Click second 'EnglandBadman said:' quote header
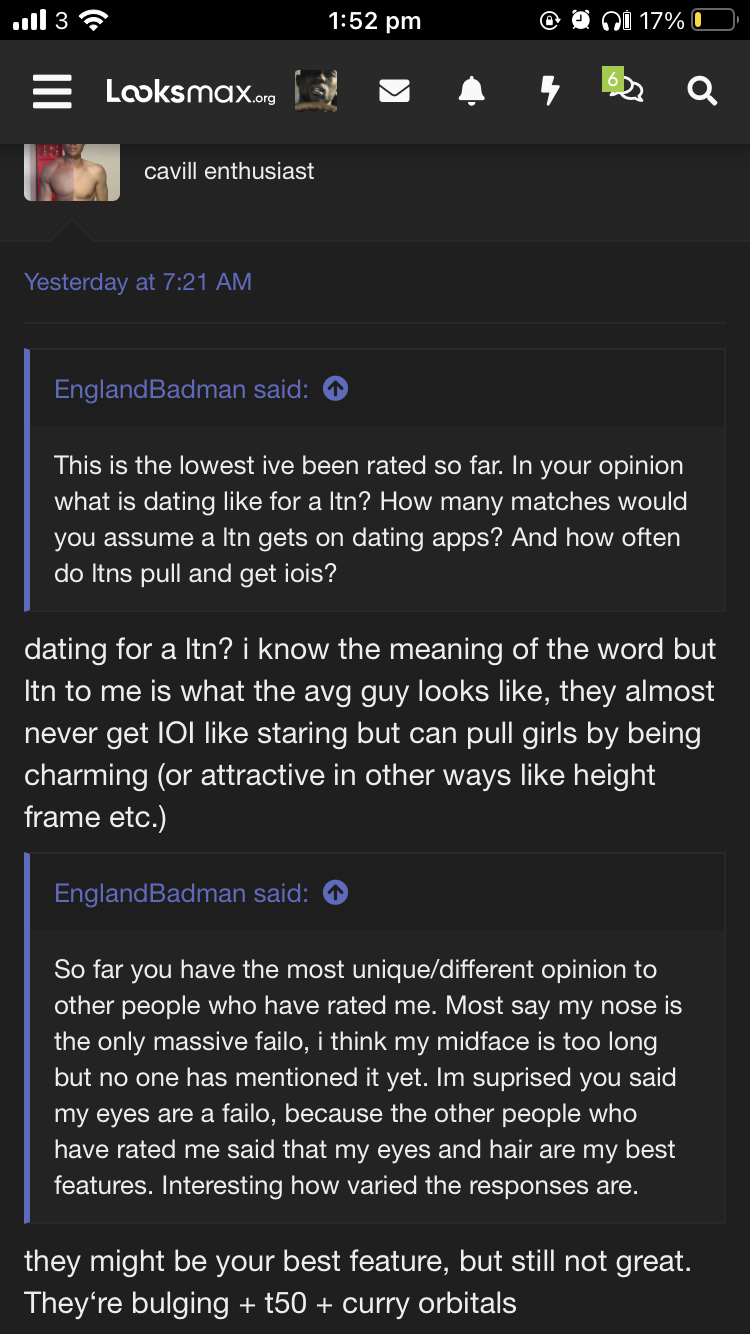Screen dimensions: 750x1334 click(x=181, y=893)
